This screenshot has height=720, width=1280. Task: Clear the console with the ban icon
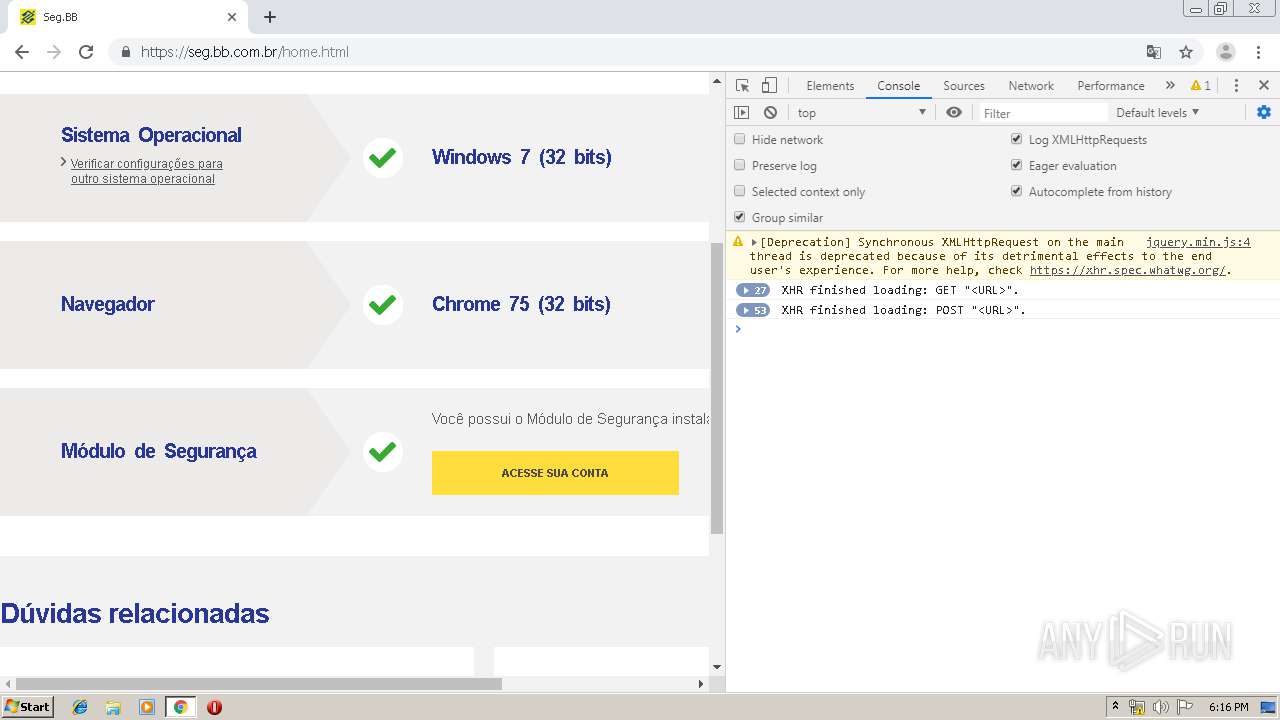(770, 113)
